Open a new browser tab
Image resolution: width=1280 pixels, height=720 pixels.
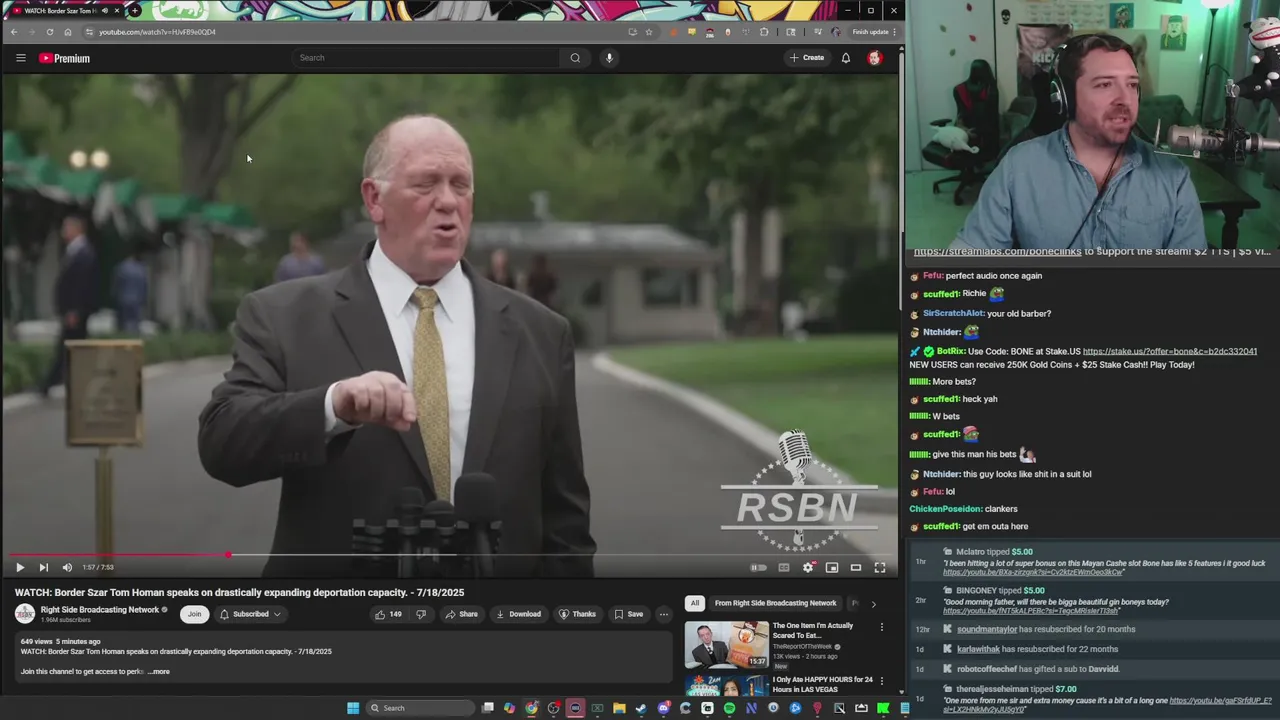135,10
